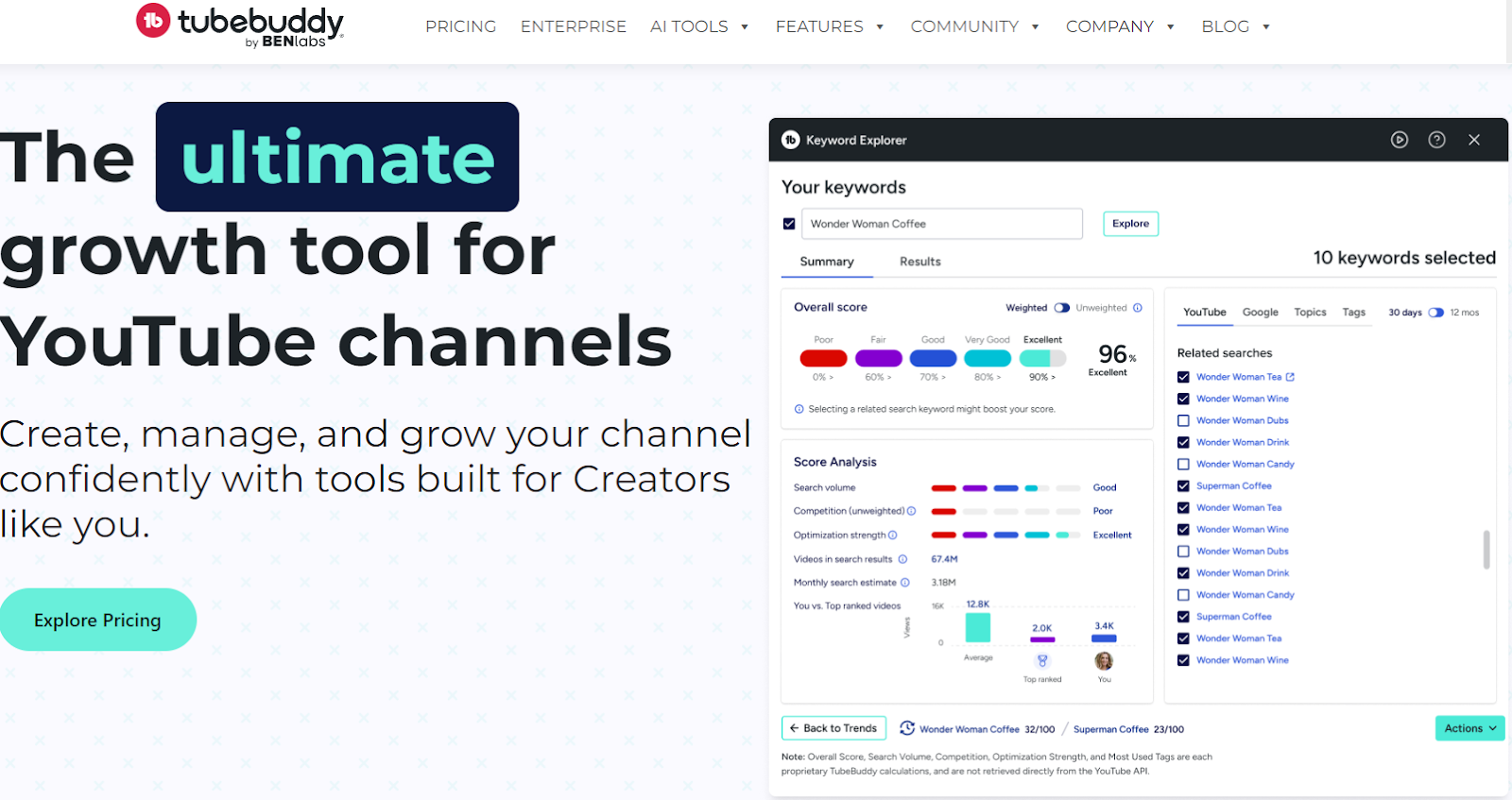The height and width of the screenshot is (800, 1512).
Task: Click the 96% overall score value
Action: 1117,354
